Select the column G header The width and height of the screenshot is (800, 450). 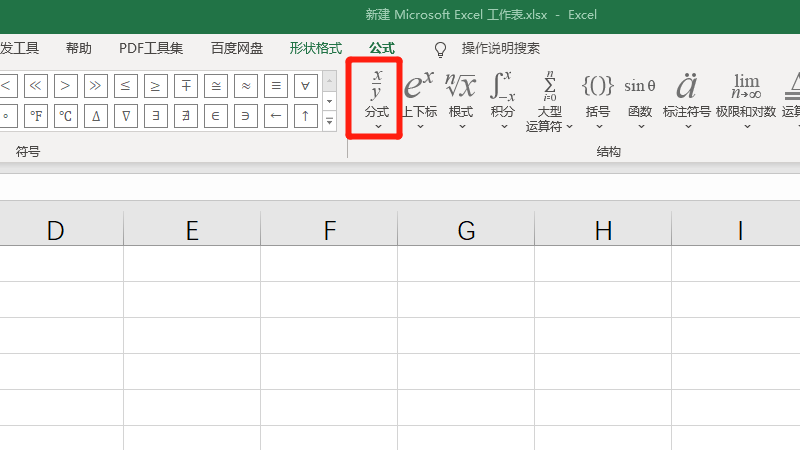(x=466, y=231)
